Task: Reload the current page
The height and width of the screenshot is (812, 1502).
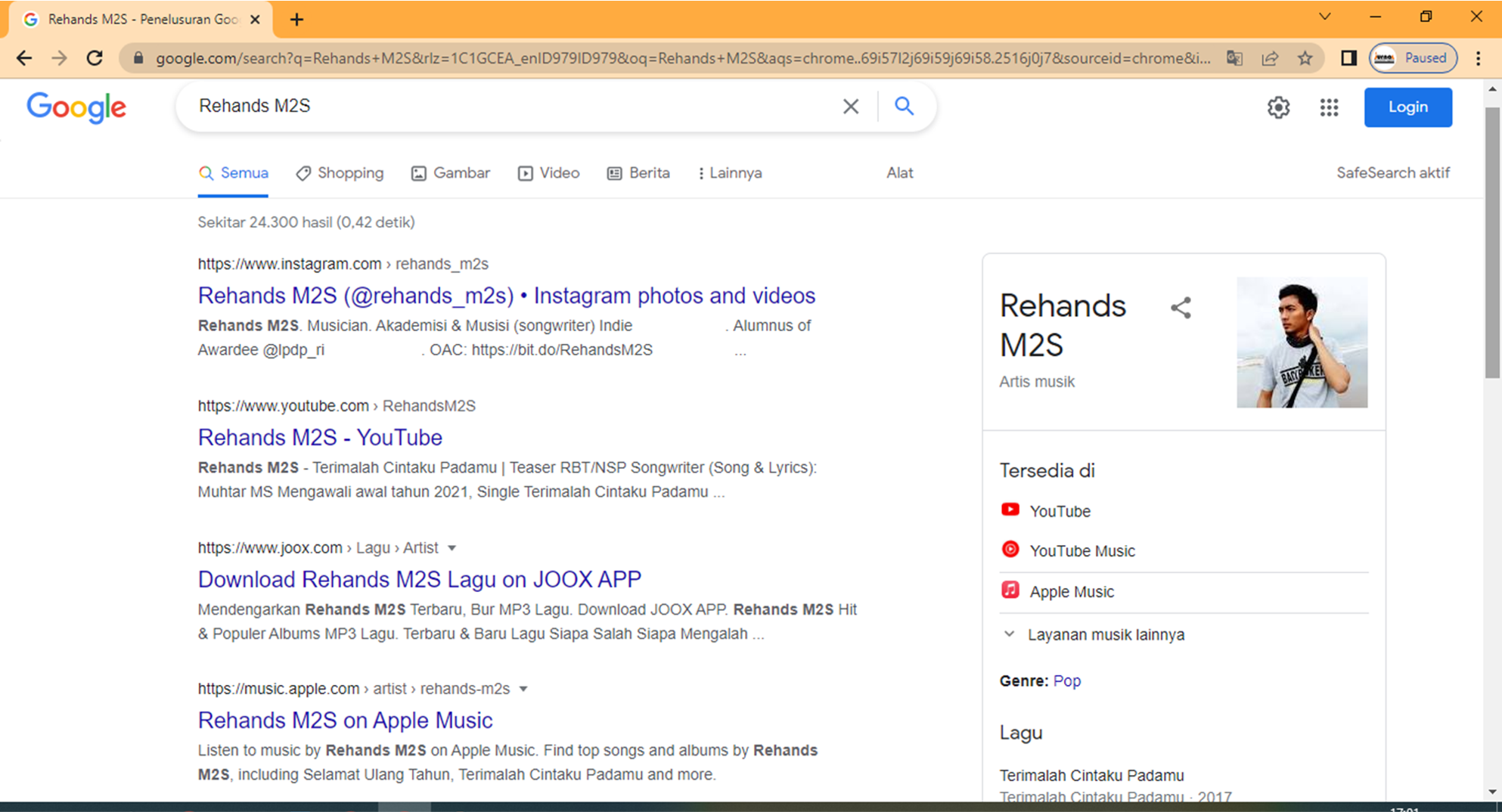Action: click(95, 58)
